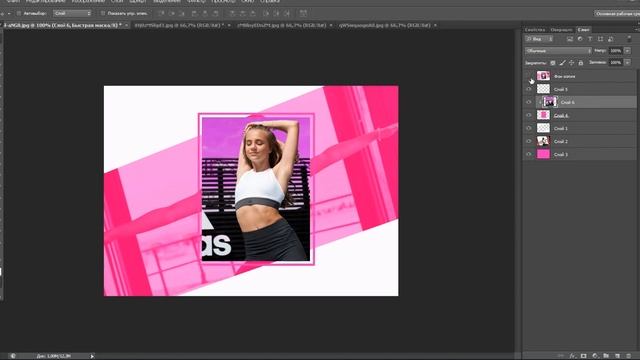Click the Auto-Align Layers icon
Screen dimensions: 640x360
tap(303, 13)
